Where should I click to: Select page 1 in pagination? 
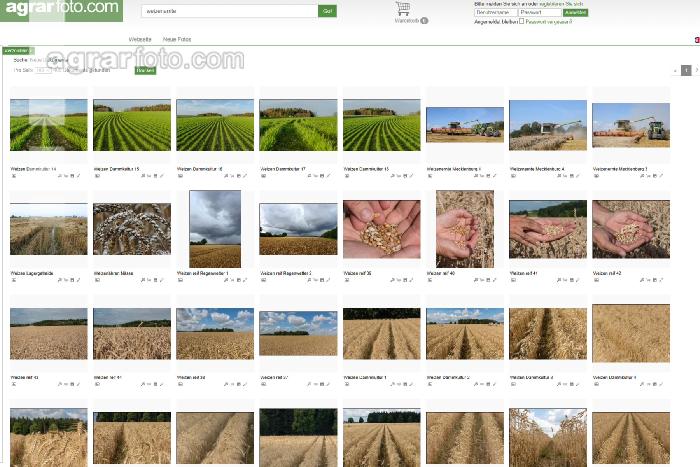click(686, 71)
